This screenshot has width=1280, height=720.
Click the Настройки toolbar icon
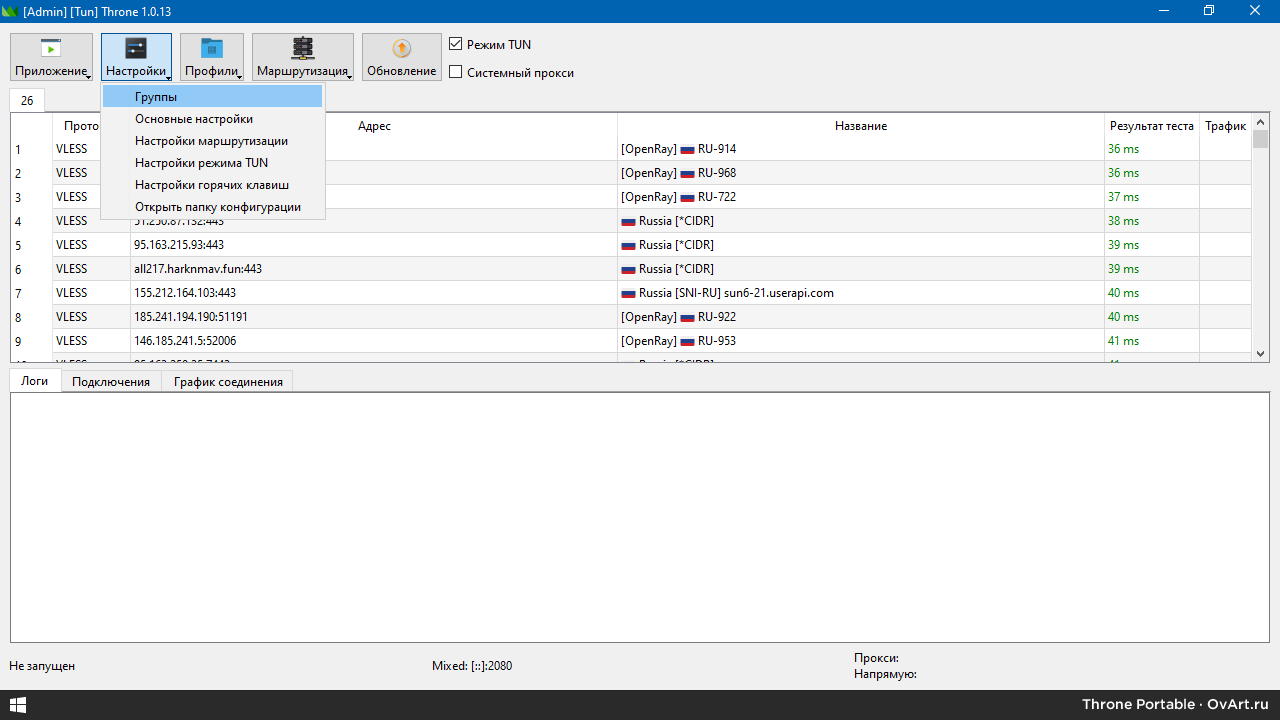[136, 48]
